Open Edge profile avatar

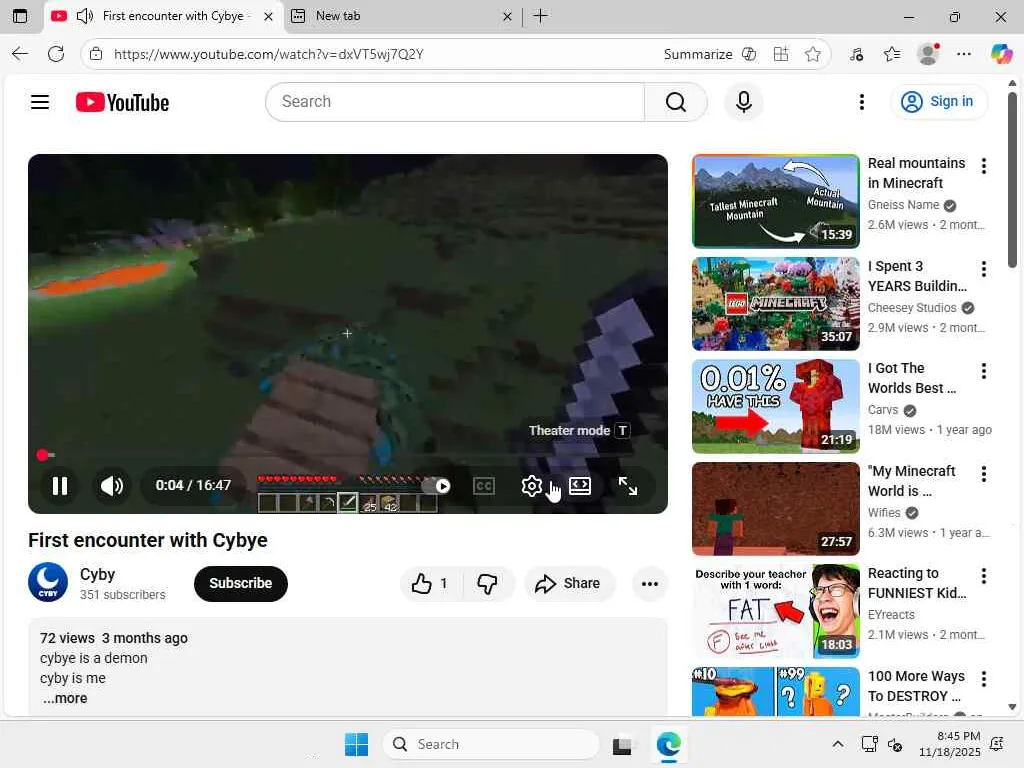tap(928, 54)
